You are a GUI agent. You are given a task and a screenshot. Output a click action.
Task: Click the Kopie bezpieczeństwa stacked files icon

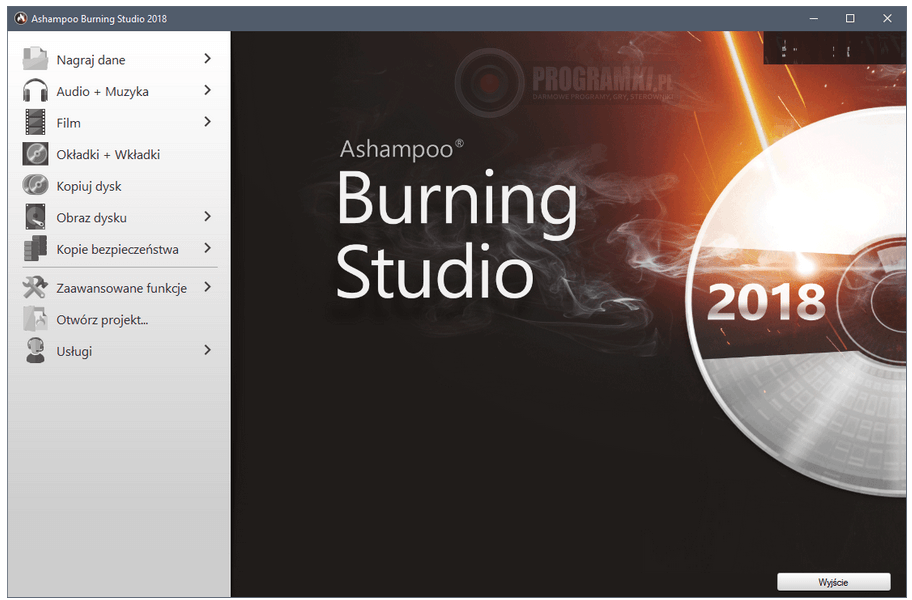[35, 248]
